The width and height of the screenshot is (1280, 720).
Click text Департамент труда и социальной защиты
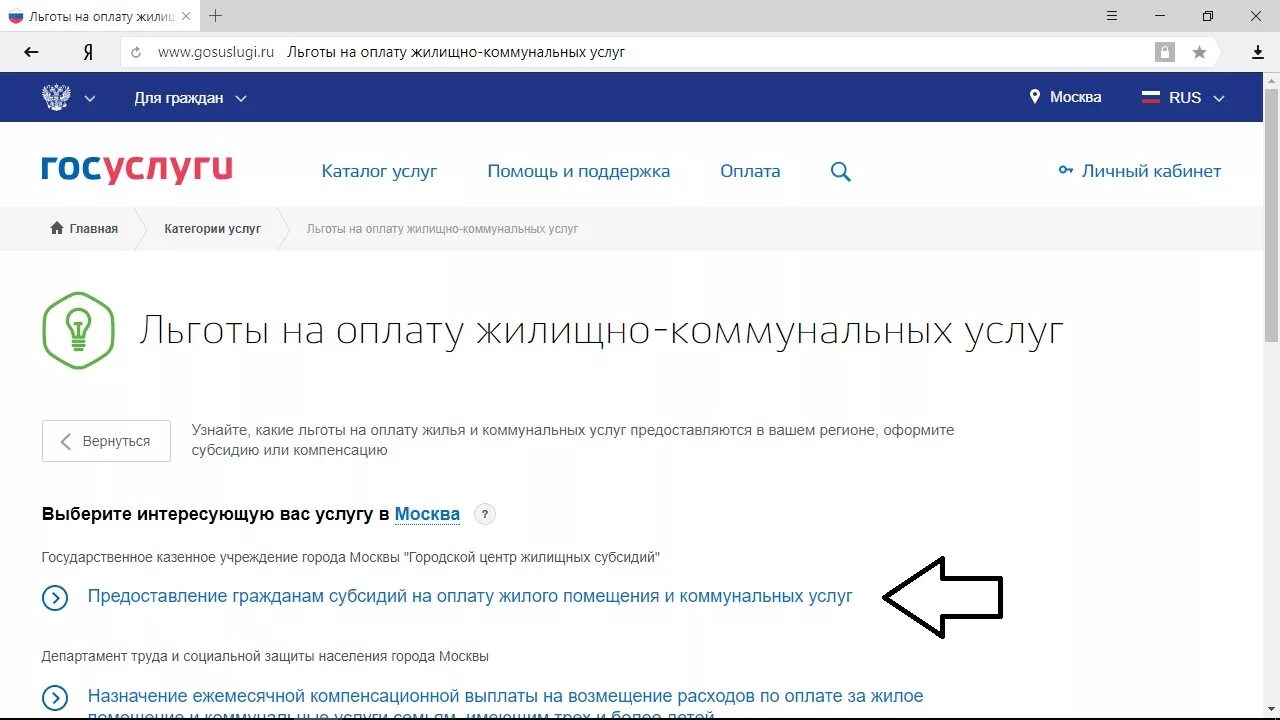pos(265,657)
